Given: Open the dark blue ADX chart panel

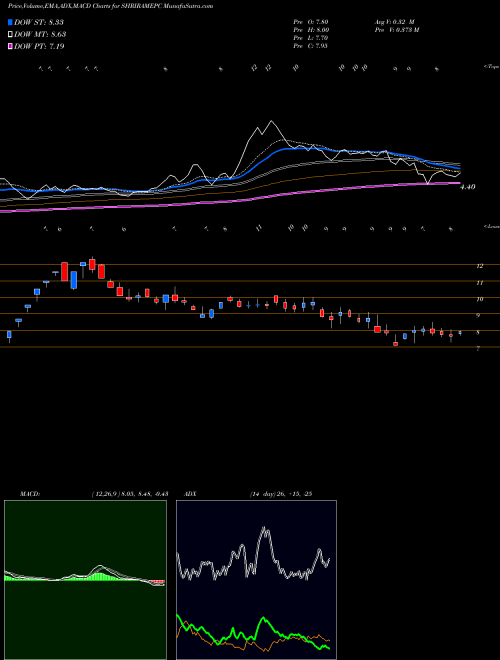Looking at the screenshot, I should click(x=256, y=580).
